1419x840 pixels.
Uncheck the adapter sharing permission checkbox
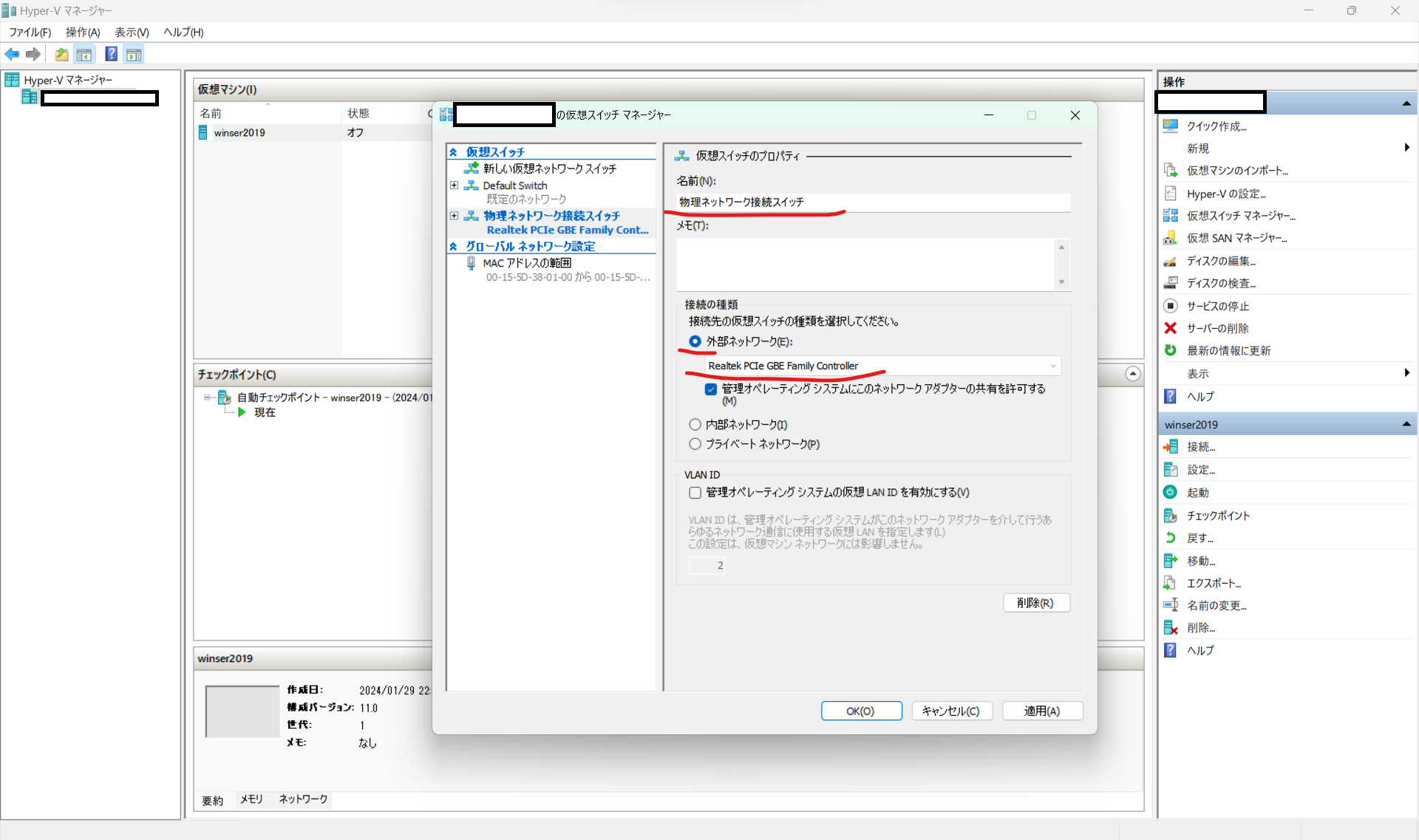710,389
